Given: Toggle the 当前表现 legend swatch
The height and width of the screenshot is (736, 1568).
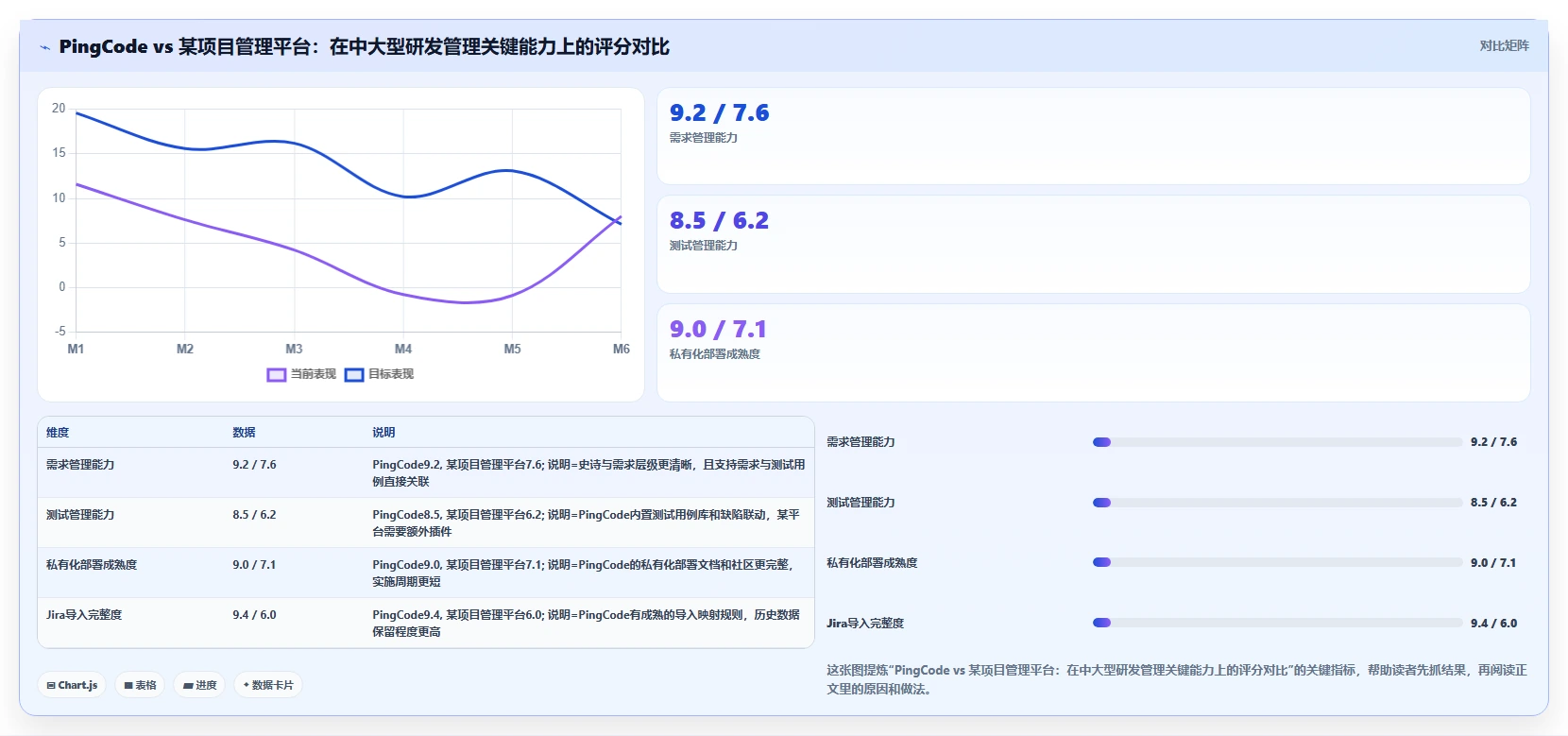Looking at the screenshot, I should point(276,375).
